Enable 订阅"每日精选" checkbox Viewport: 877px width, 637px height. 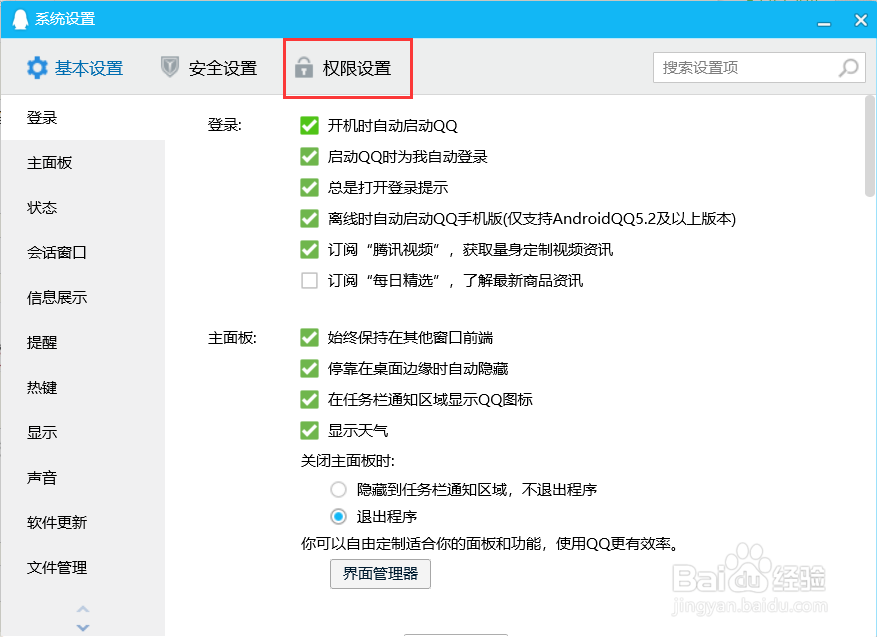[309, 281]
